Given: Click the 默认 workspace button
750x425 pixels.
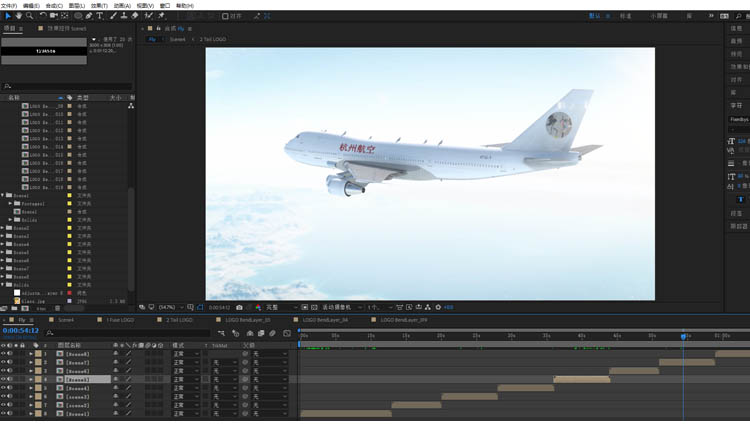Looking at the screenshot, I should 597,16.
